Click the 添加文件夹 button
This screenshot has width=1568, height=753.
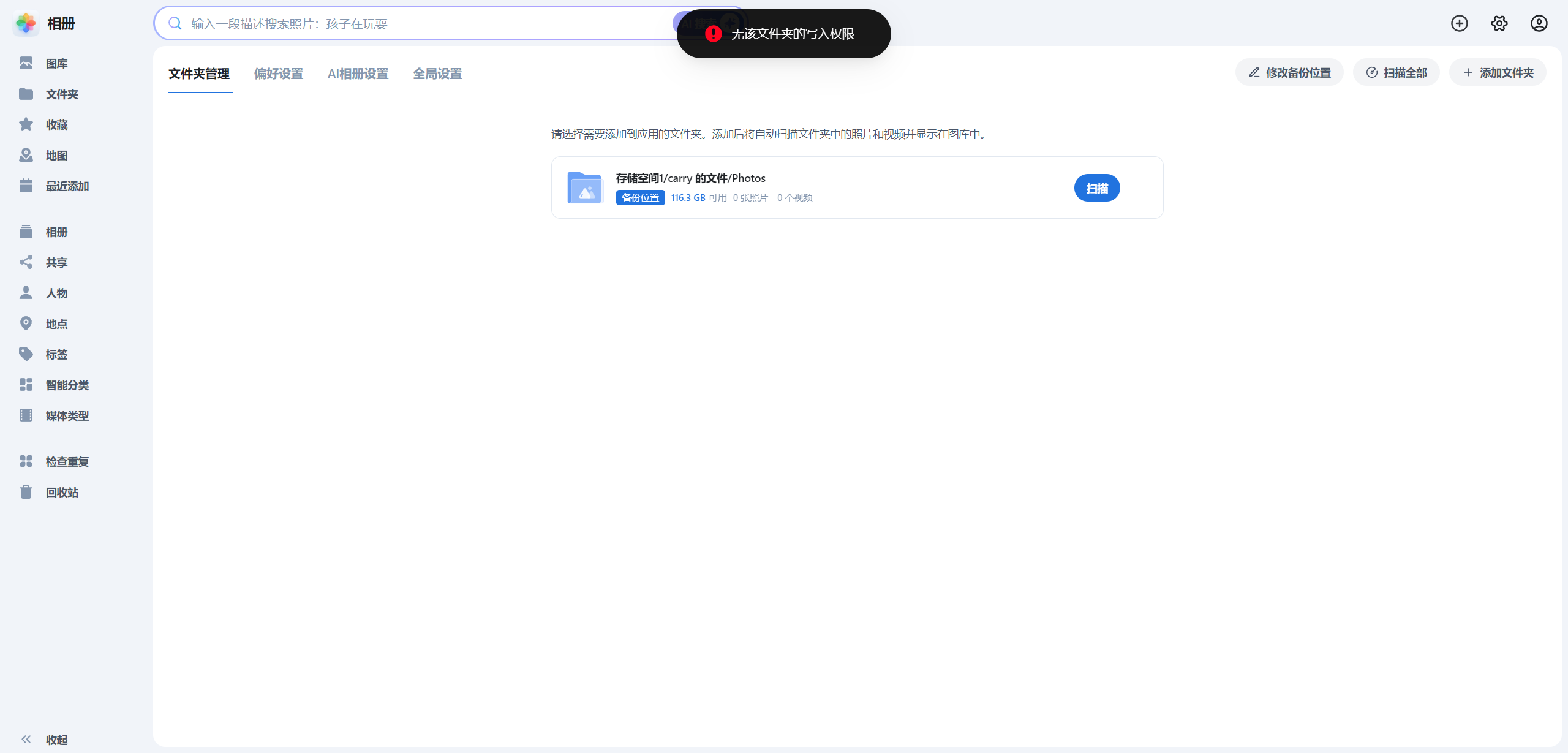click(x=1498, y=72)
